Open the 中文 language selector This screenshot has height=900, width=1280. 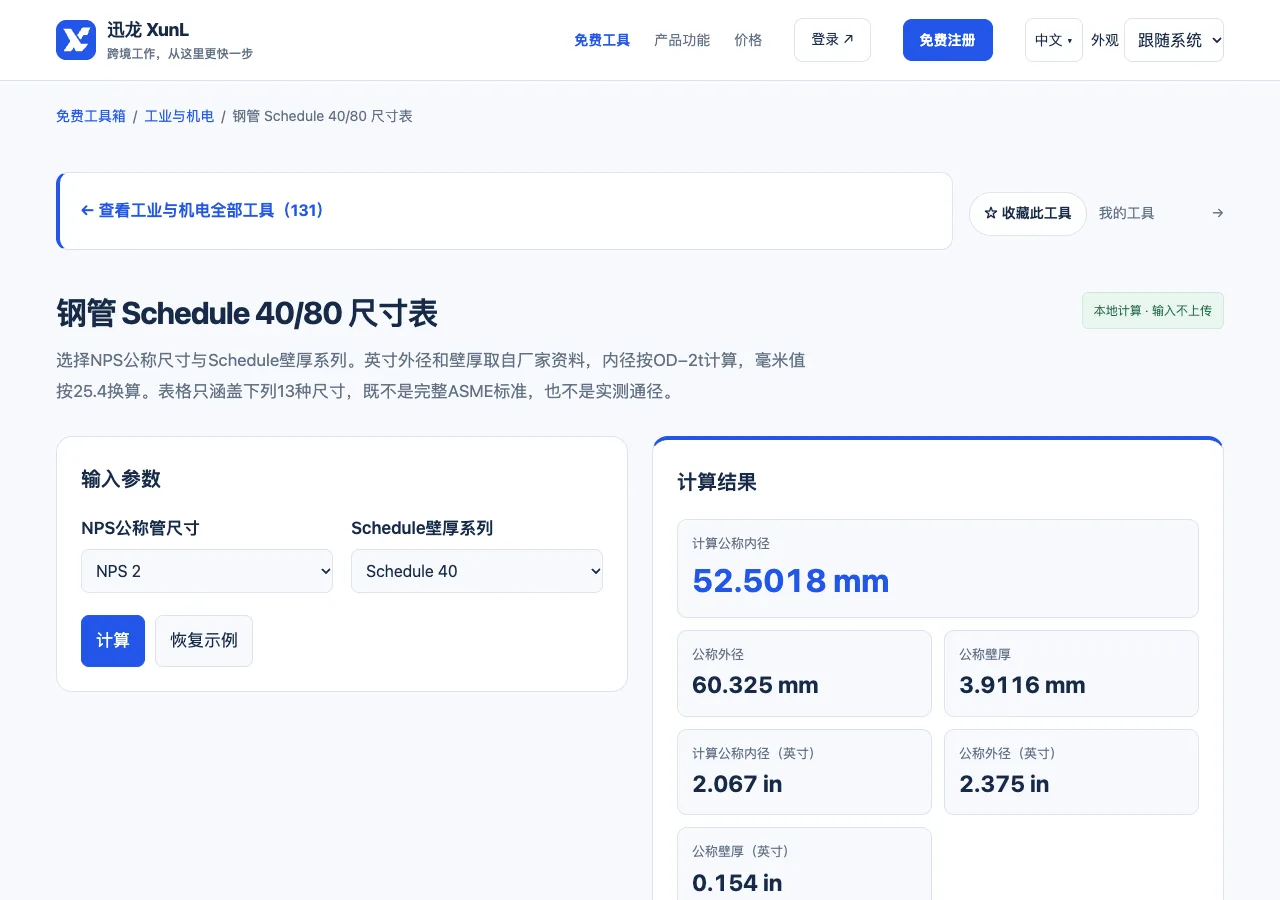[x=1054, y=40]
